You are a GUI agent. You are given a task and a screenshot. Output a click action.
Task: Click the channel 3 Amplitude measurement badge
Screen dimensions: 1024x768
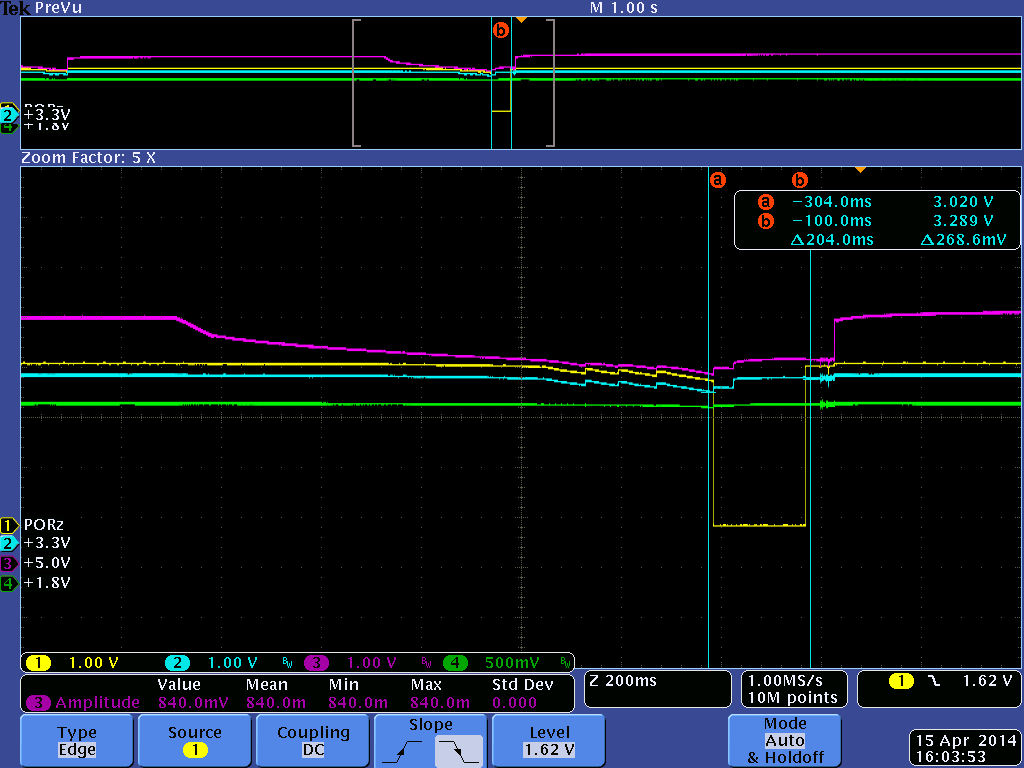coord(38,703)
